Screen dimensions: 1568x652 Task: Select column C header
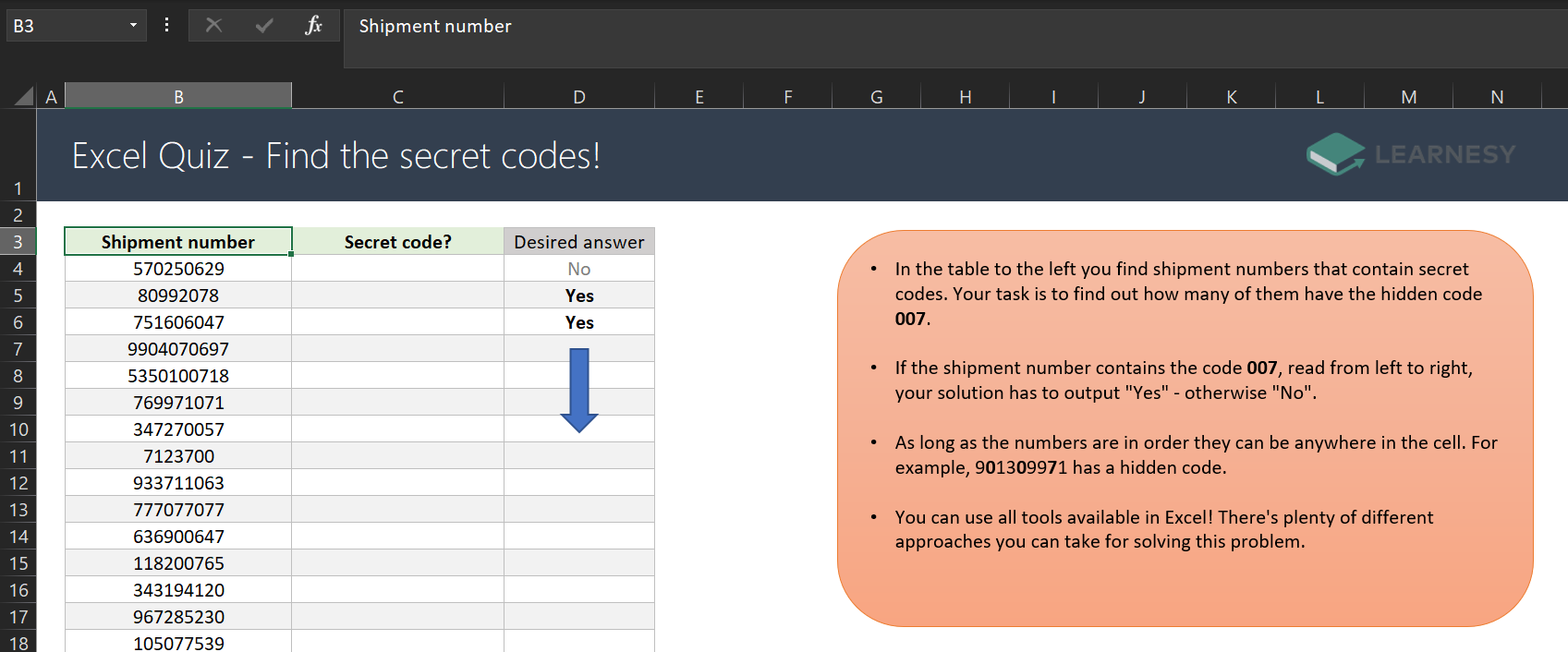[397, 97]
